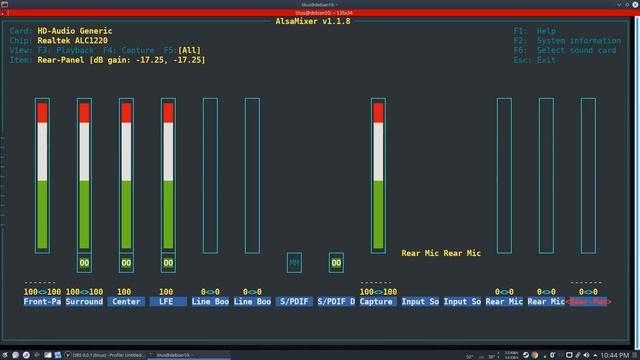Switch to the F3: Playback view

(66, 50)
